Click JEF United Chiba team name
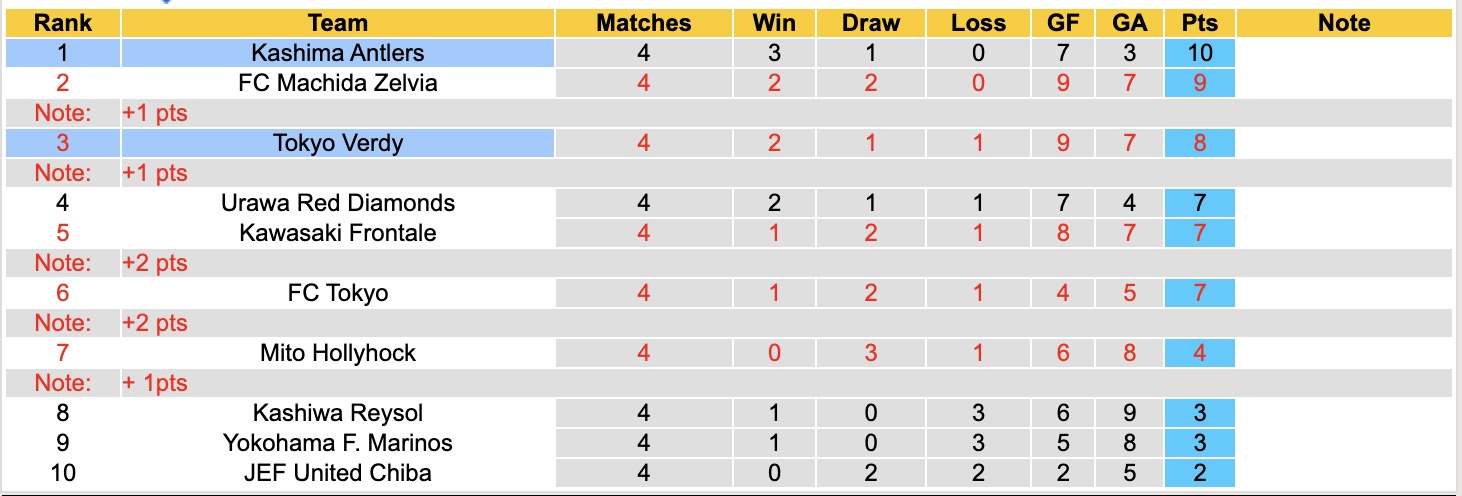This screenshot has height=496, width=1462. coord(338,473)
